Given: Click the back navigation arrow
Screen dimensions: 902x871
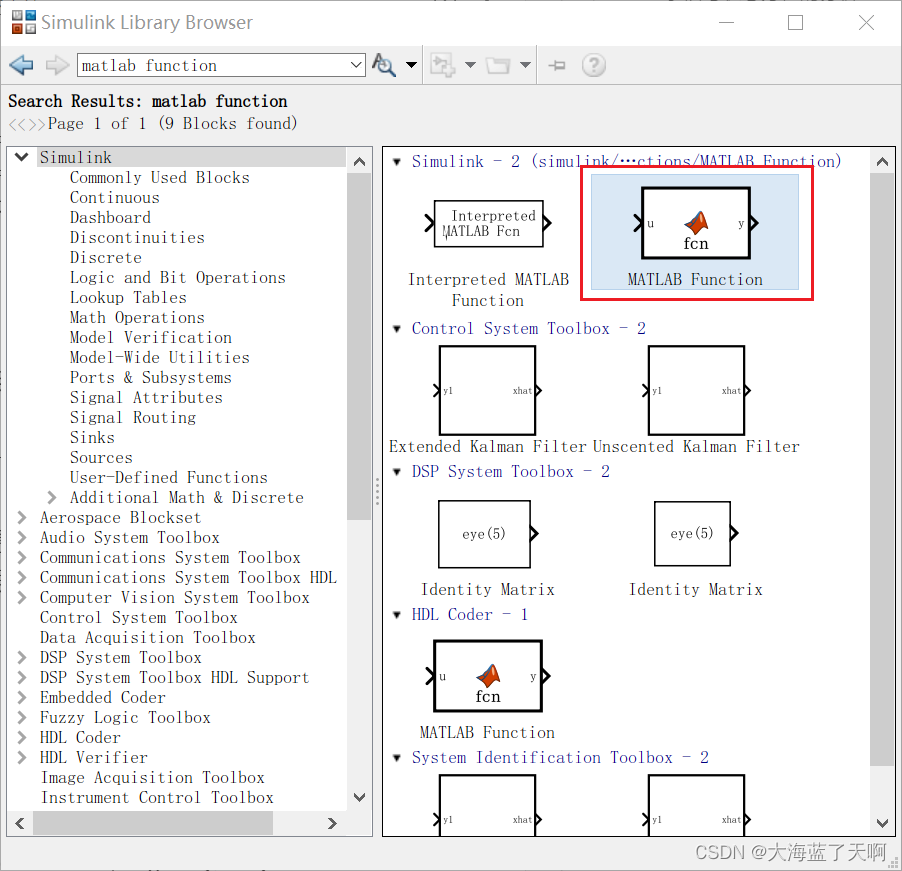Looking at the screenshot, I should click(21, 64).
